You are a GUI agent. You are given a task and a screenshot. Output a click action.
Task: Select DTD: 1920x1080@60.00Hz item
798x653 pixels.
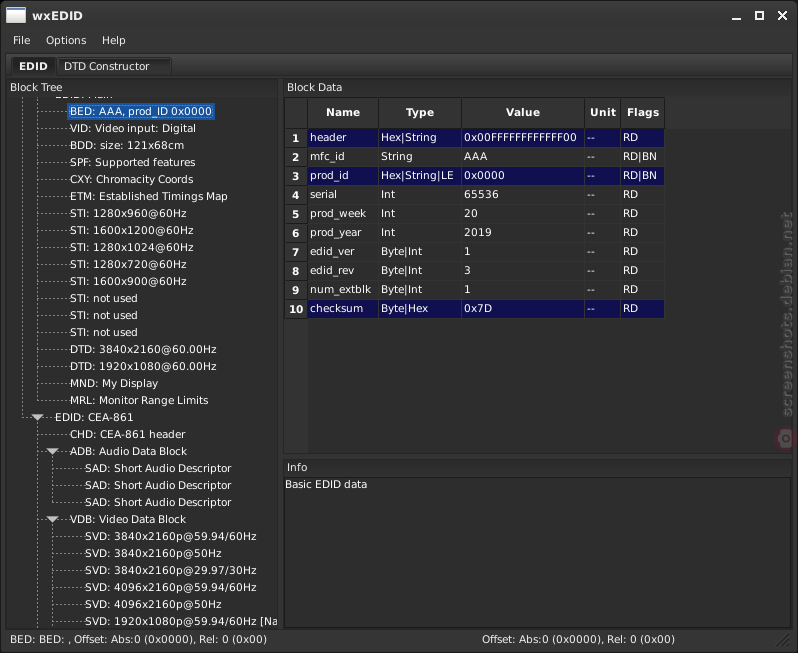[x=143, y=366]
